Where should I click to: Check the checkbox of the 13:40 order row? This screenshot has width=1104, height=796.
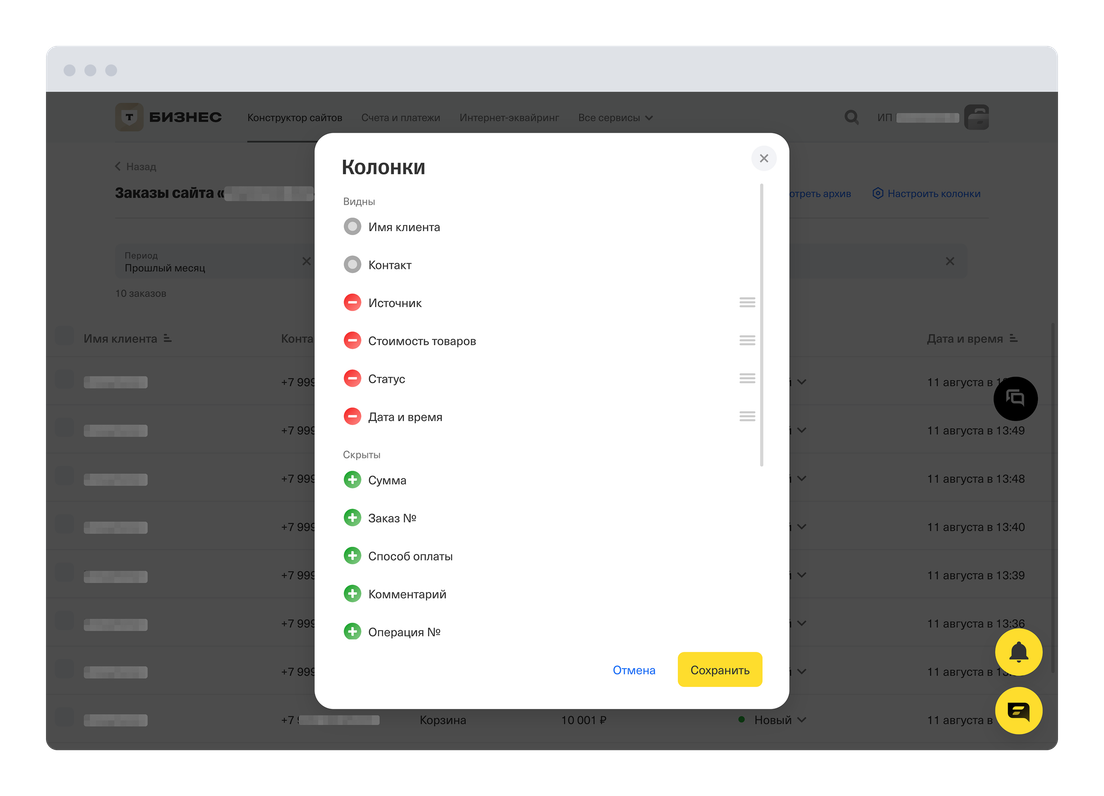pyautogui.click(x=64, y=524)
